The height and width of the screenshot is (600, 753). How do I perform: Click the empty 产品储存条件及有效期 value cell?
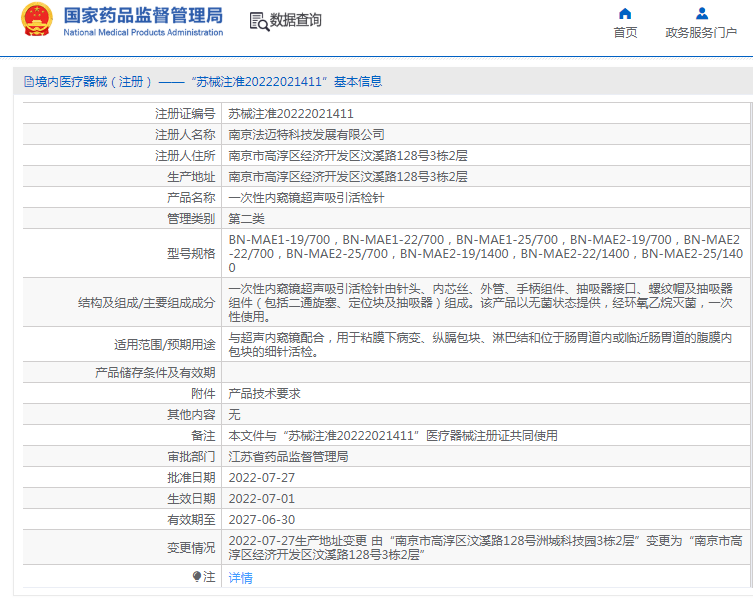[486, 372]
